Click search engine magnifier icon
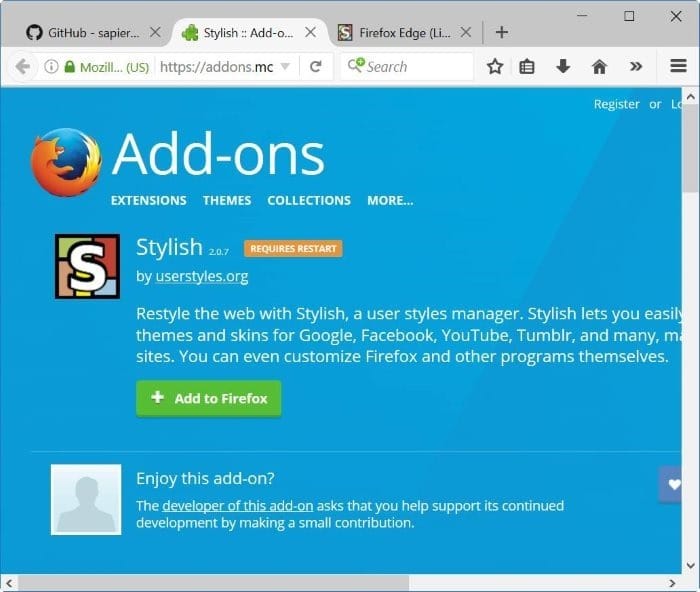This screenshot has width=700, height=592. (x=356, y=65)
